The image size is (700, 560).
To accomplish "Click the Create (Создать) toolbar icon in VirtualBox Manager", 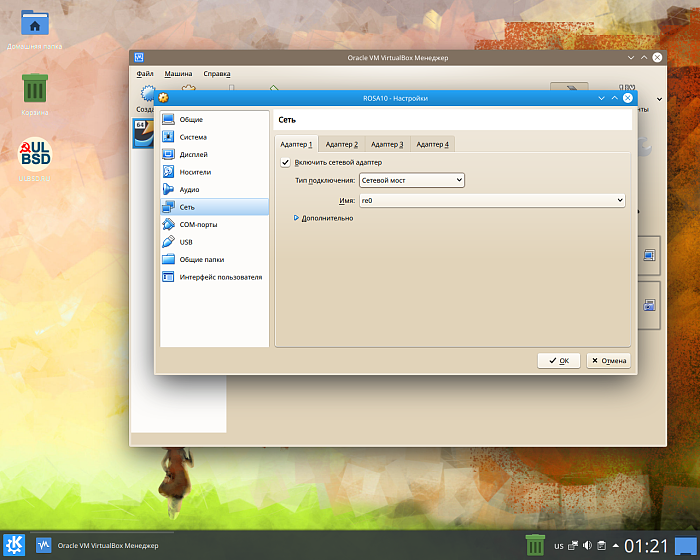I will tap(146, 94).
